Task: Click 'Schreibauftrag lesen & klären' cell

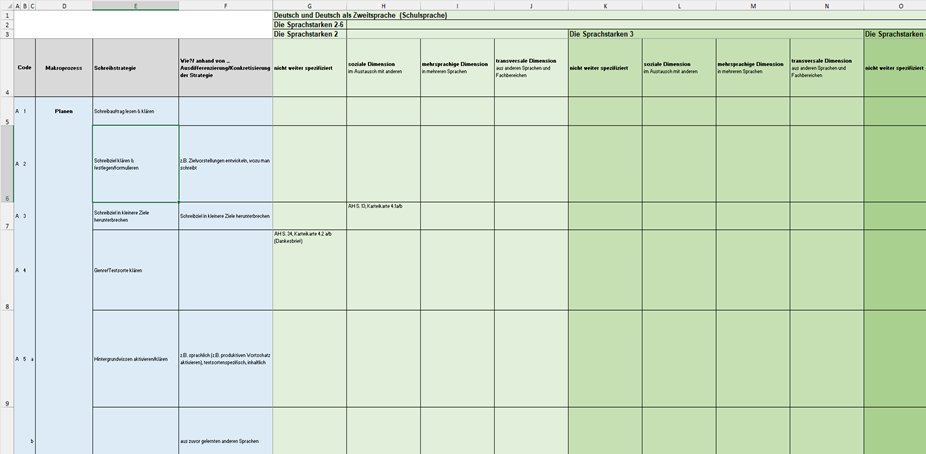Action: click(x=135, y=111)
